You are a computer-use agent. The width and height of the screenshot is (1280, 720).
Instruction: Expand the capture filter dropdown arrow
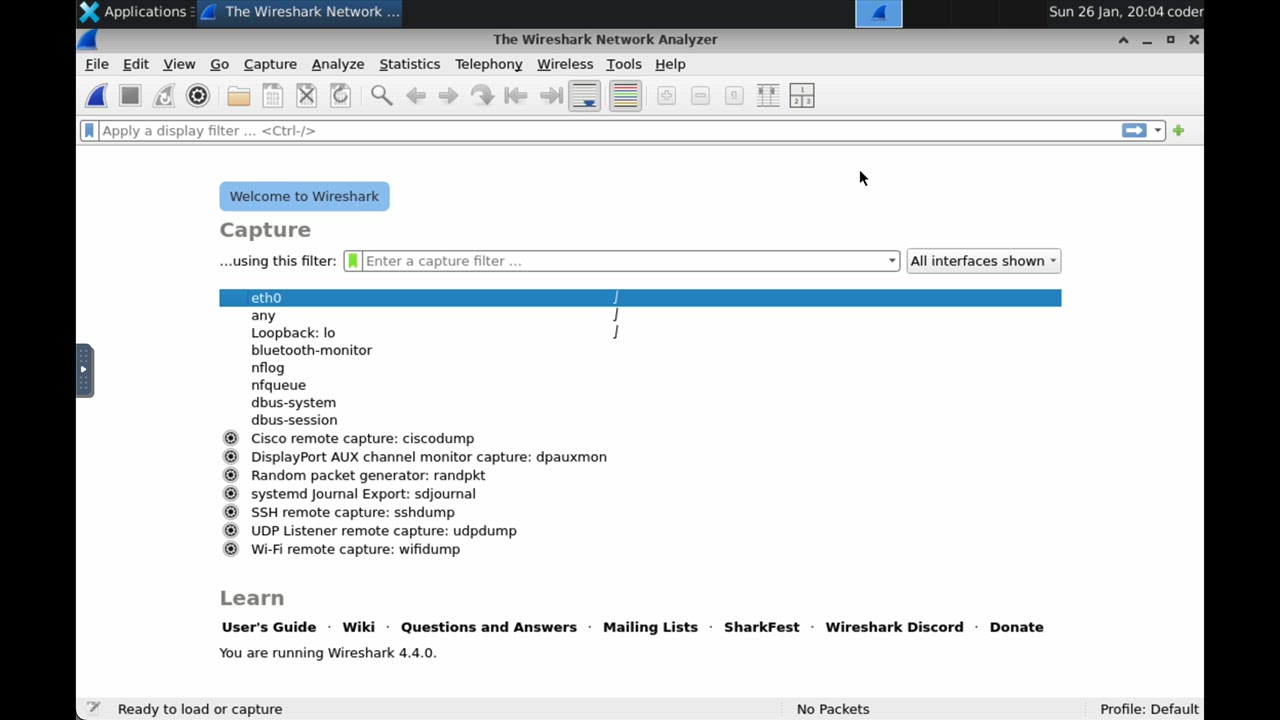click(892, 261)
